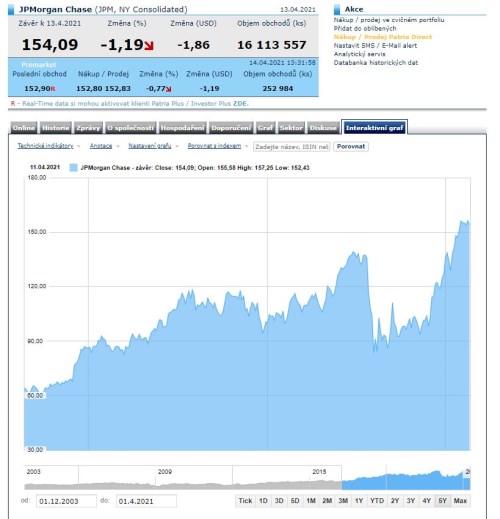Click the ZDE link for real-time data
Screen dimensions: 500x519
tap(240, 104)
